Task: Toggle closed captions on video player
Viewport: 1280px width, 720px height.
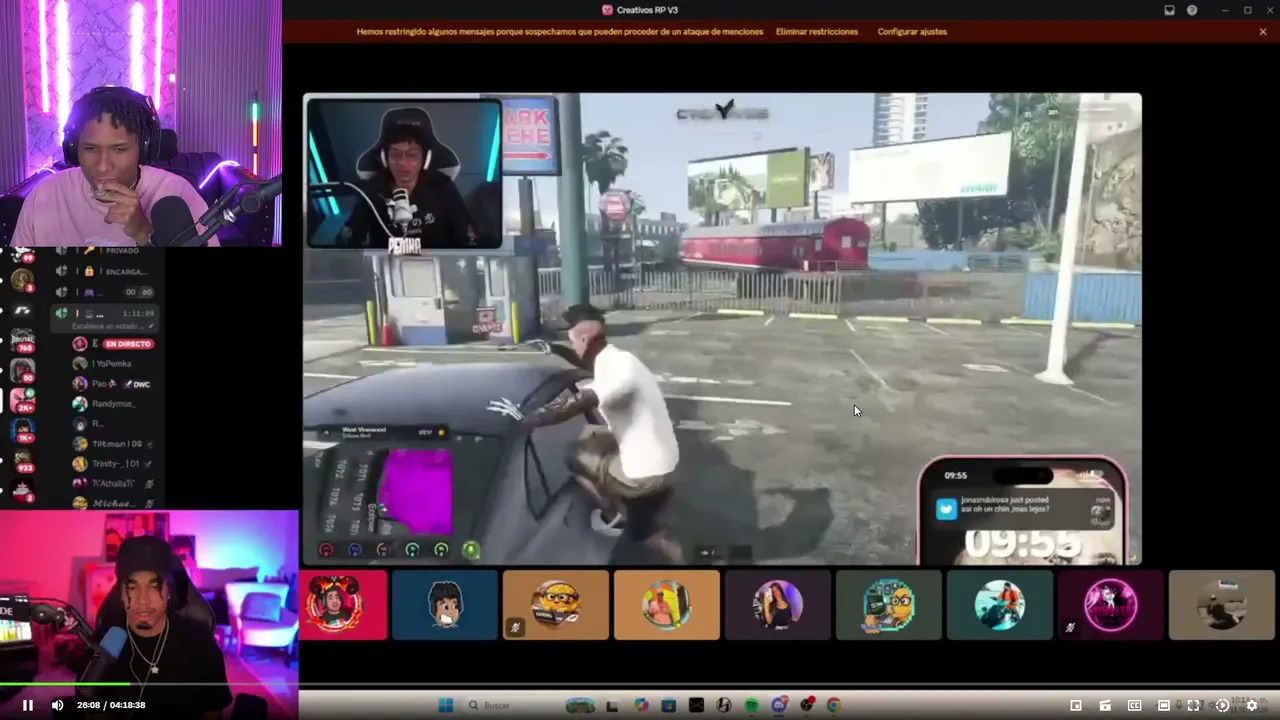Action: pos(1134,705)
